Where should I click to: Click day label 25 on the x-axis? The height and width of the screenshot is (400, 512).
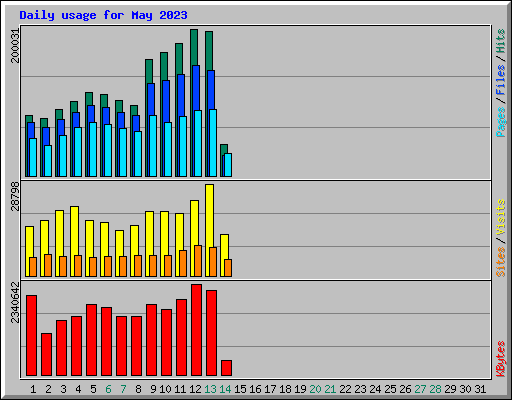pyautogui.click(x=390, y=389)
